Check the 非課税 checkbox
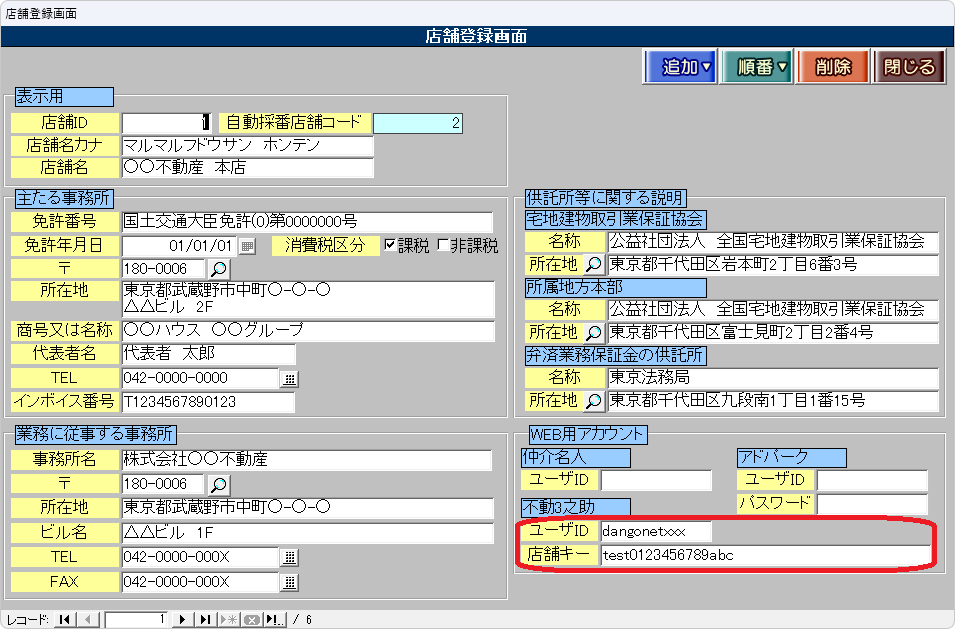The image size is (955, 629). [443, 246]
